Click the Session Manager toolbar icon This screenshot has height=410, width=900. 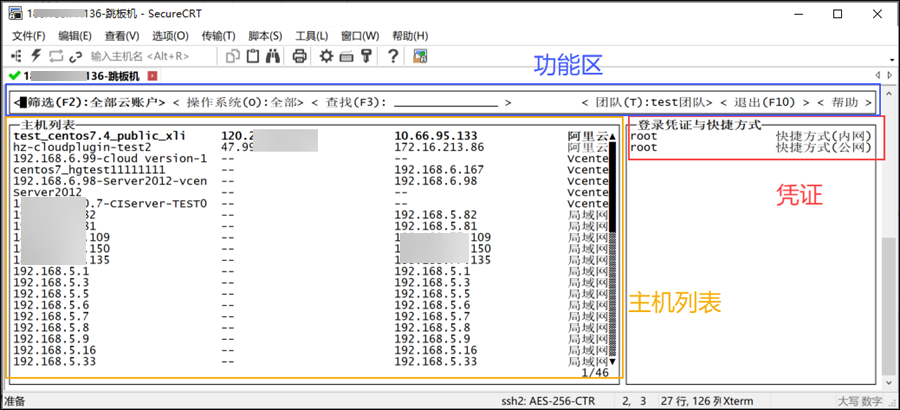17,56
